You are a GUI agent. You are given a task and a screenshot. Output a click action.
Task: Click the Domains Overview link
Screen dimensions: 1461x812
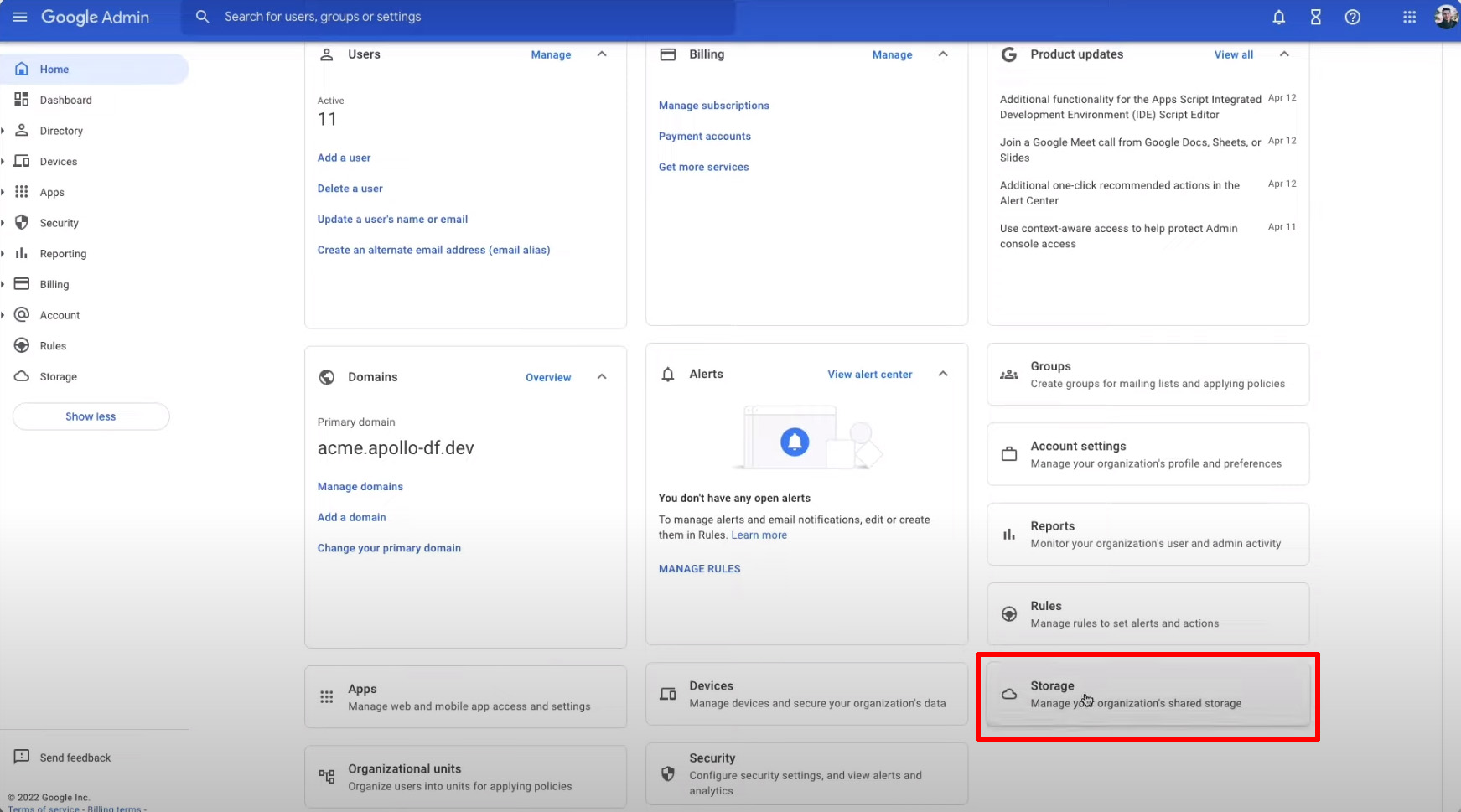click(x=548, y=377)
